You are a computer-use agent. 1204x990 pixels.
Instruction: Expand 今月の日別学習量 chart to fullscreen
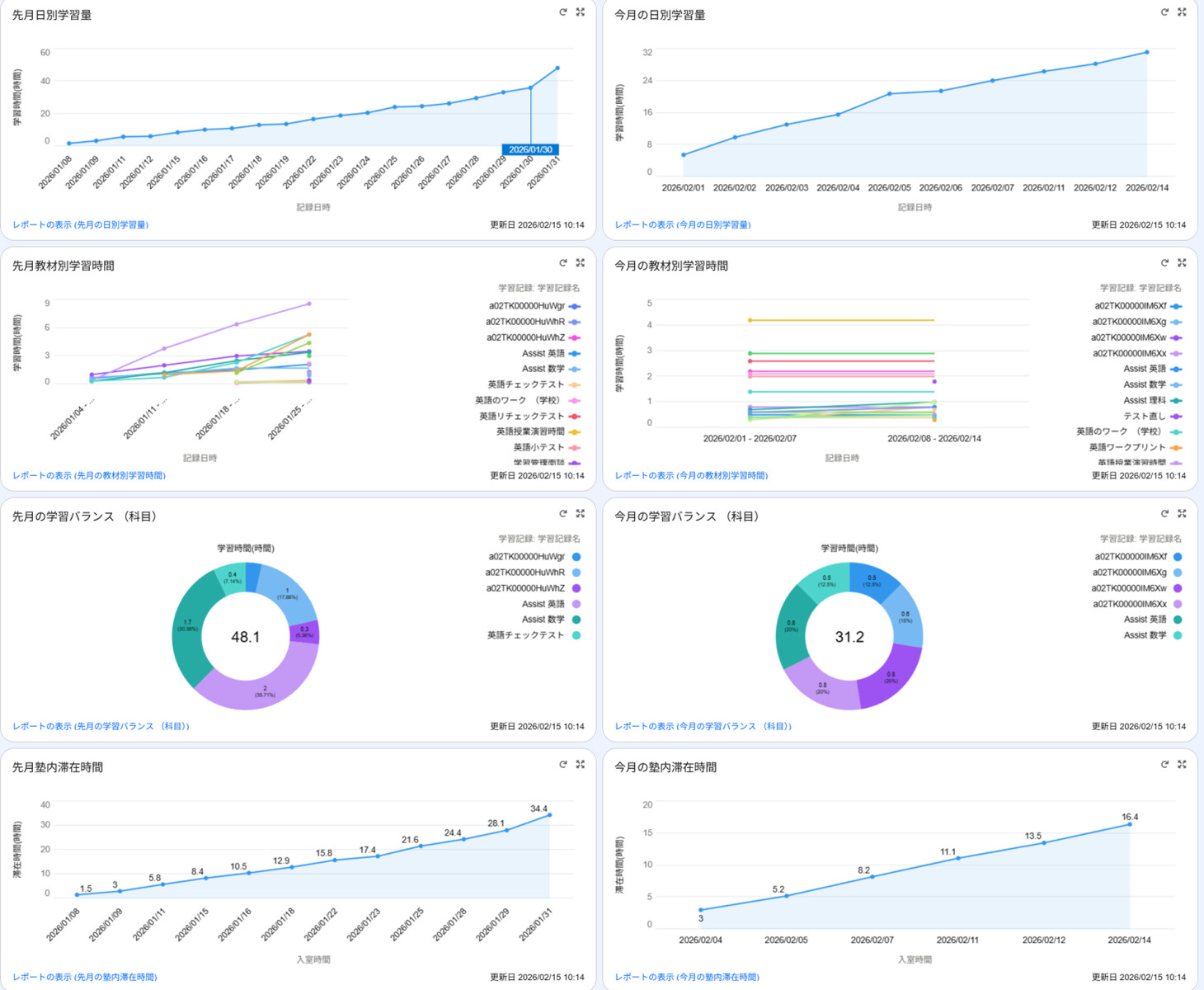1182,12
